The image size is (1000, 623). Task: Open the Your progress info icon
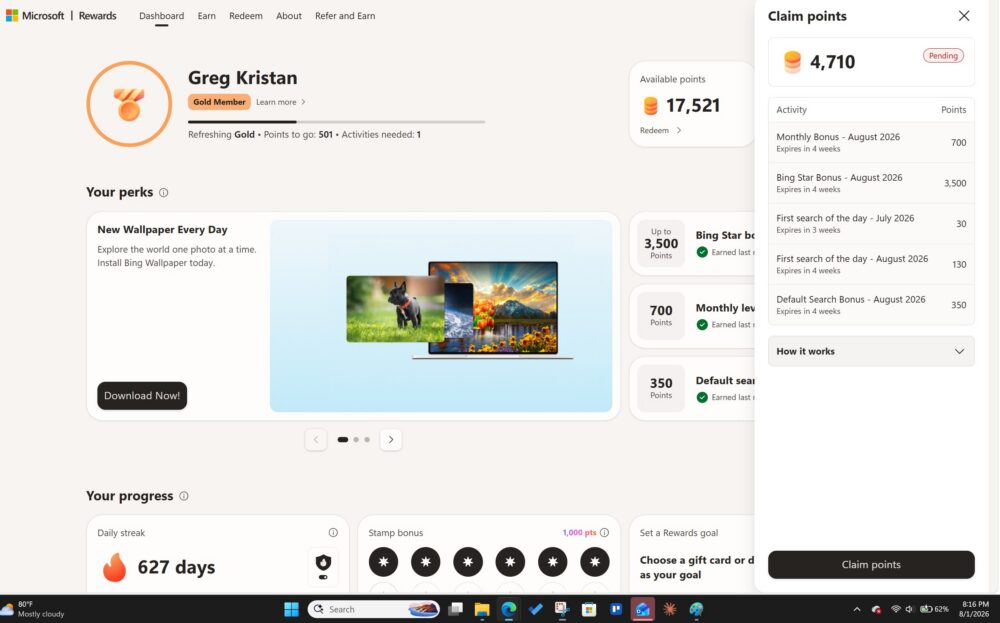pos(184,496)
